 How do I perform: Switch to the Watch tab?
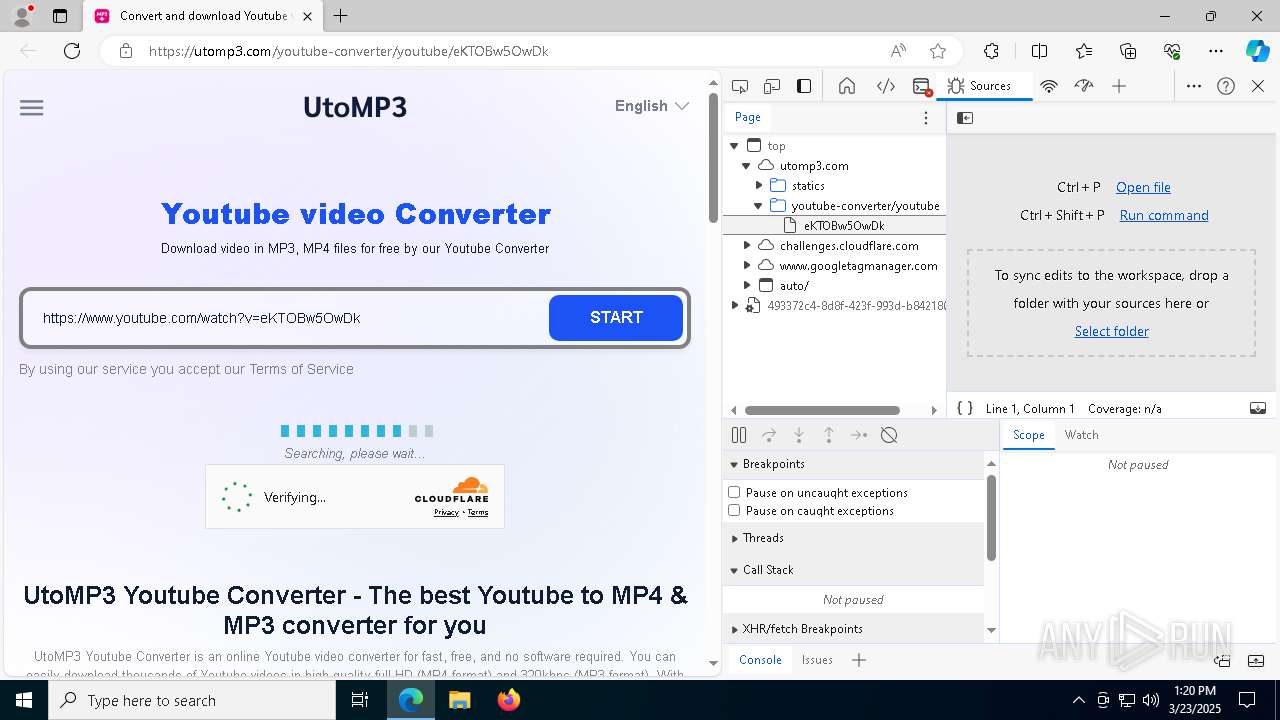point(1081,435)
